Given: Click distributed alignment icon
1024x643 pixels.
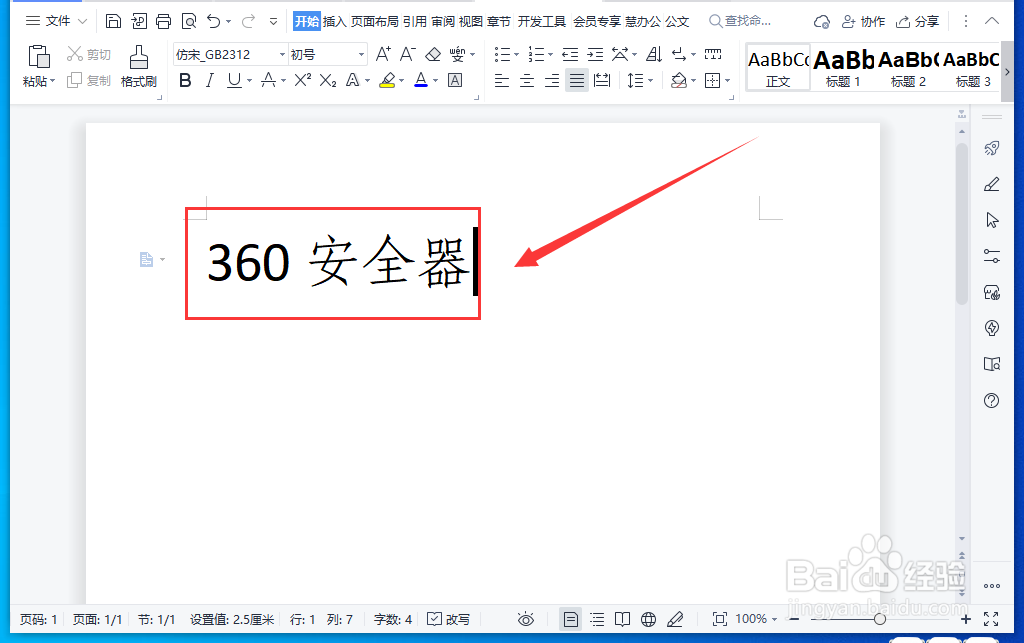Looking at the screenshot, I should click(x=602, y=80).
